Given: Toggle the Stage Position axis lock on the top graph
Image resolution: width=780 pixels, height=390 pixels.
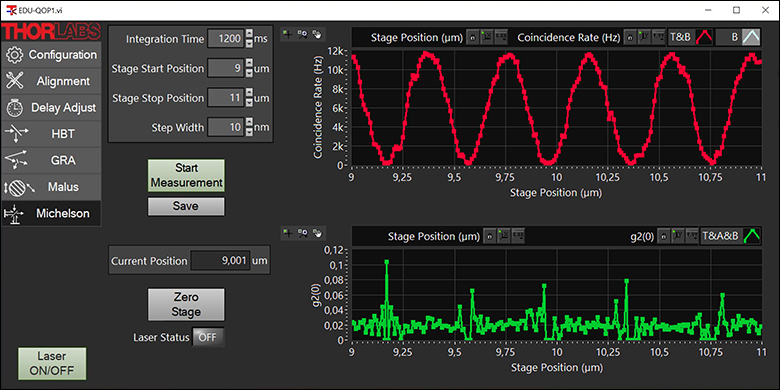Looking at the screenshot, I should 473,37.
